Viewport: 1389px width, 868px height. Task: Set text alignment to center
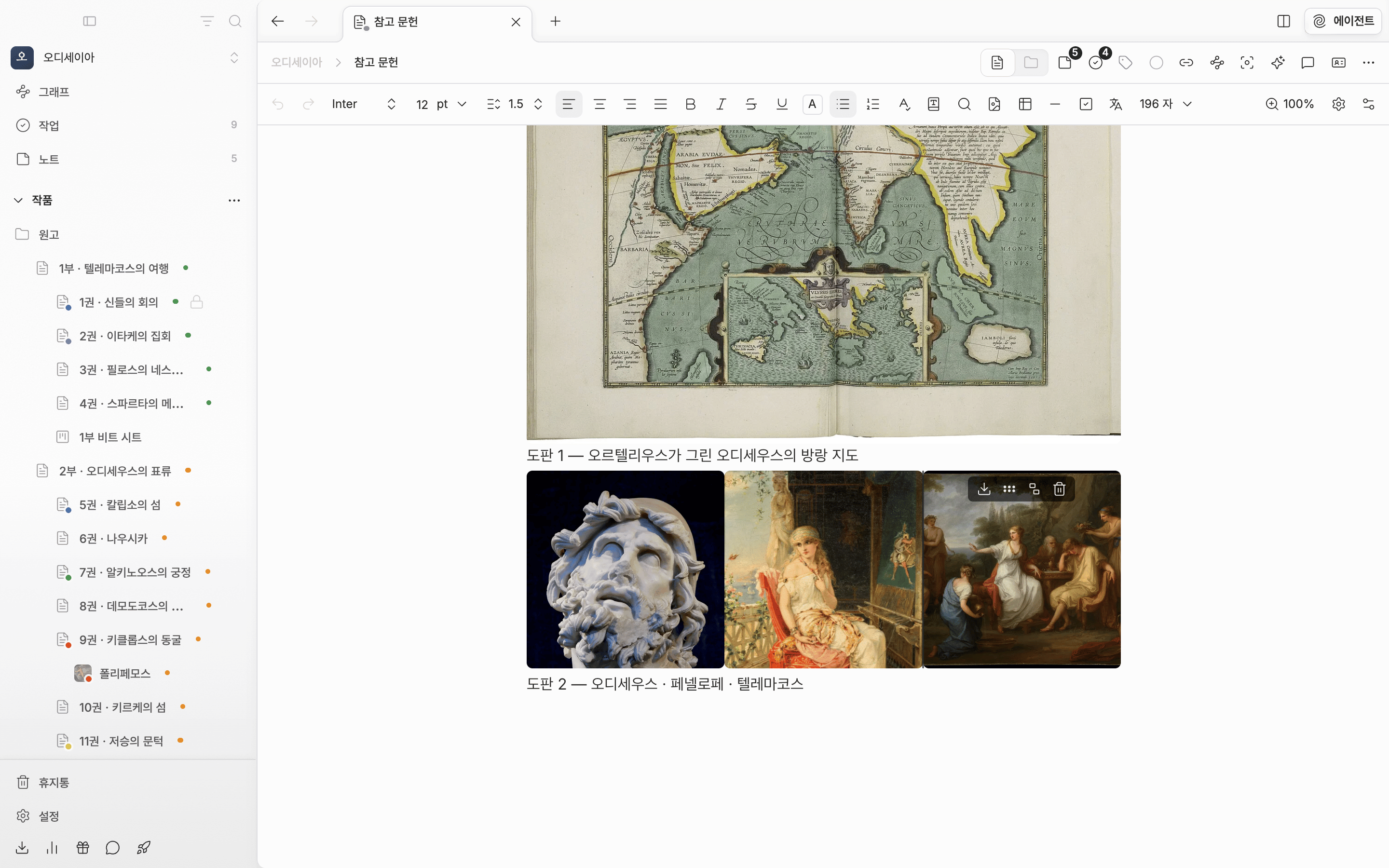(600, 104)
